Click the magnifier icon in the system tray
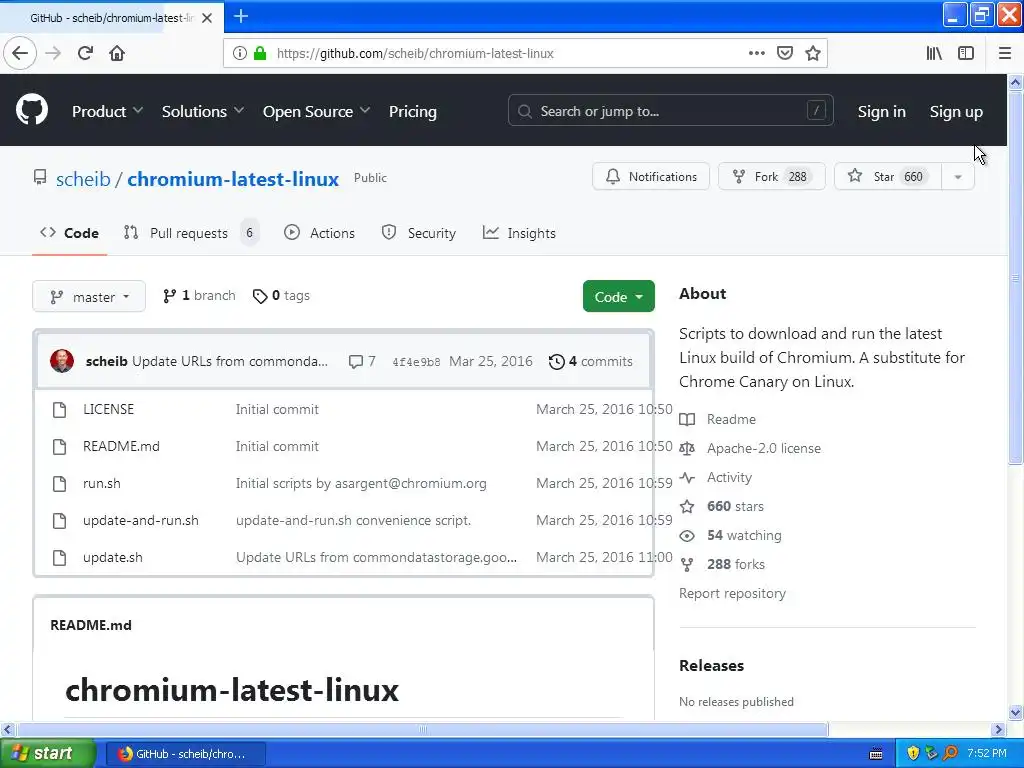This screenshot has height=768, width=1024. [x=950, y=754]
